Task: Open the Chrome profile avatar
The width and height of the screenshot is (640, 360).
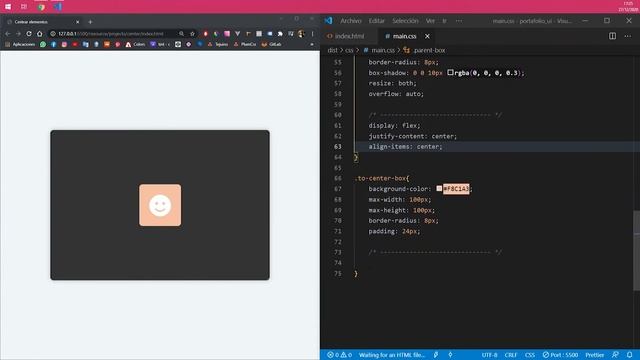Action: coord(301,34)
